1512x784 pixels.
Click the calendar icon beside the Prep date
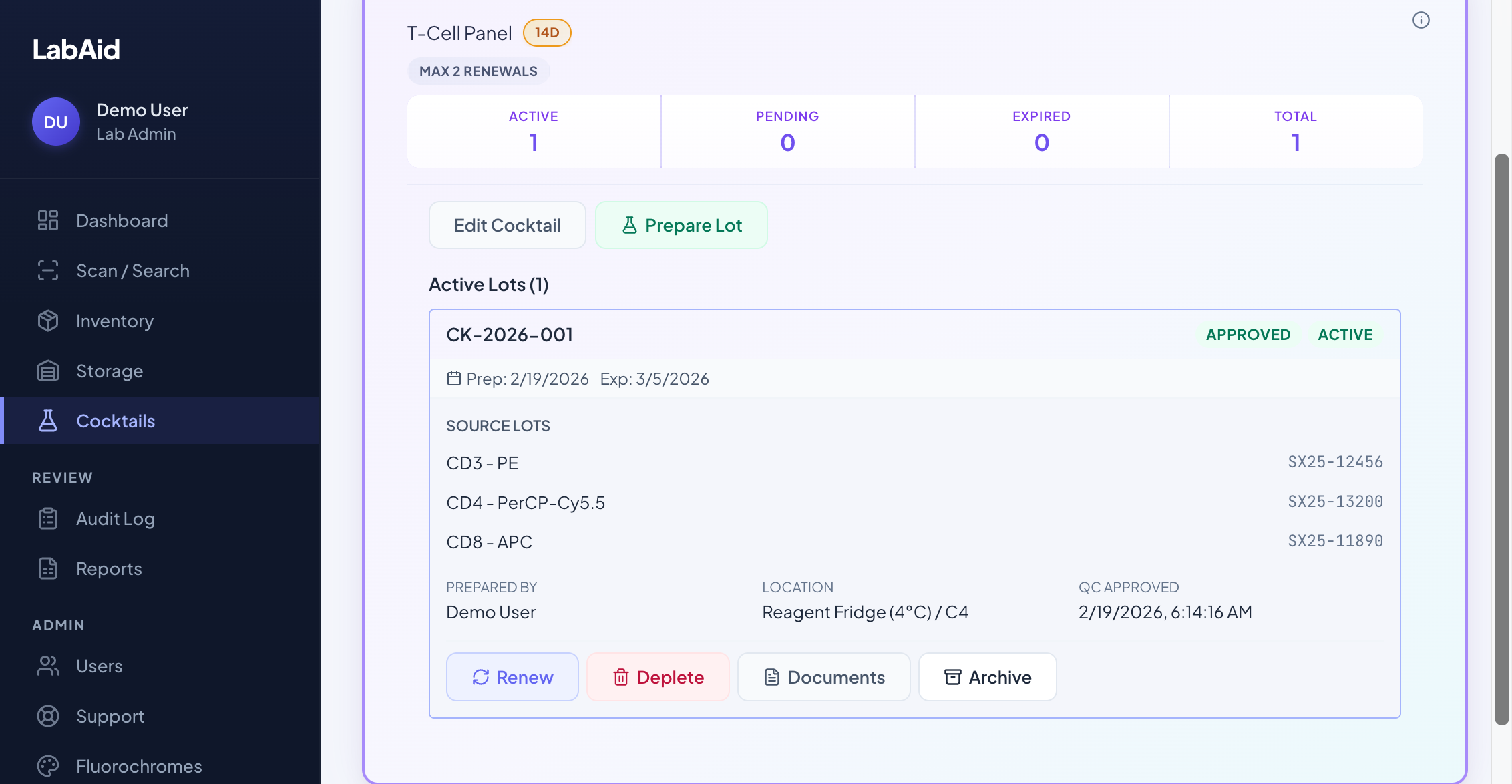tap(454, 377)
